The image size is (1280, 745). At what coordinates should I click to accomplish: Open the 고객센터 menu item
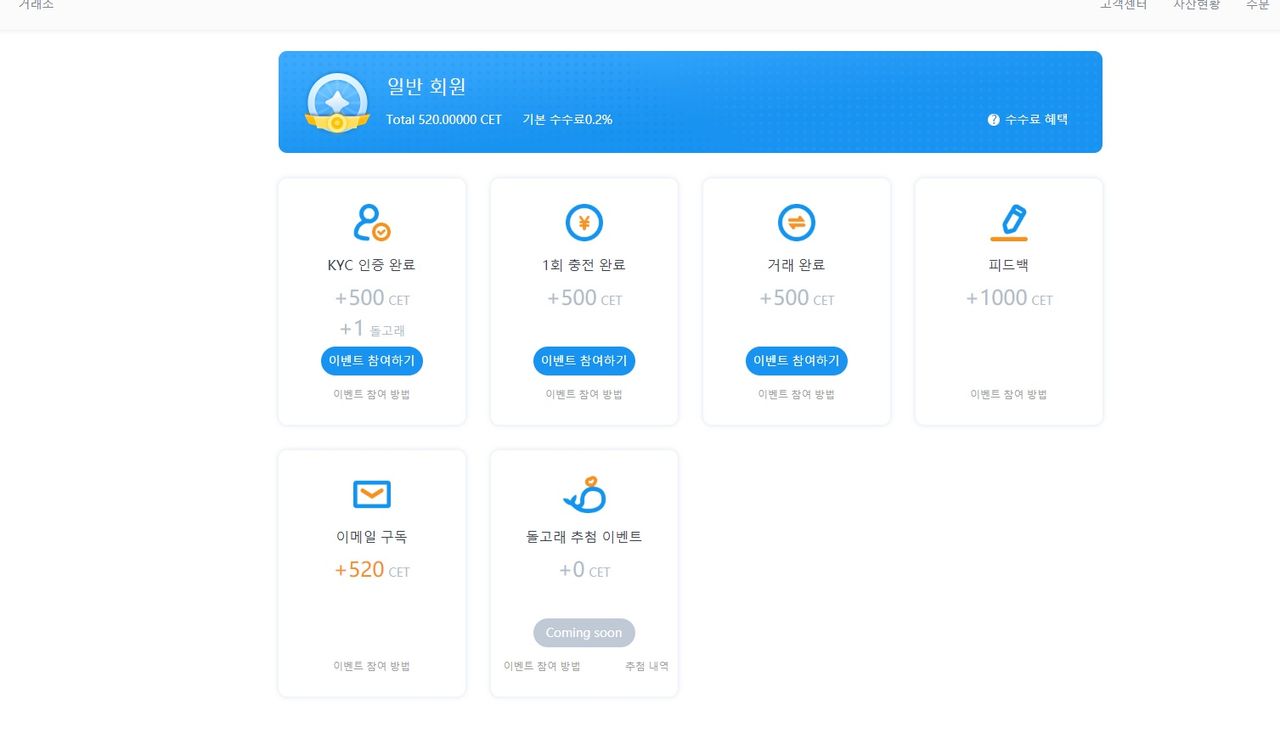tap(1123, 5)
